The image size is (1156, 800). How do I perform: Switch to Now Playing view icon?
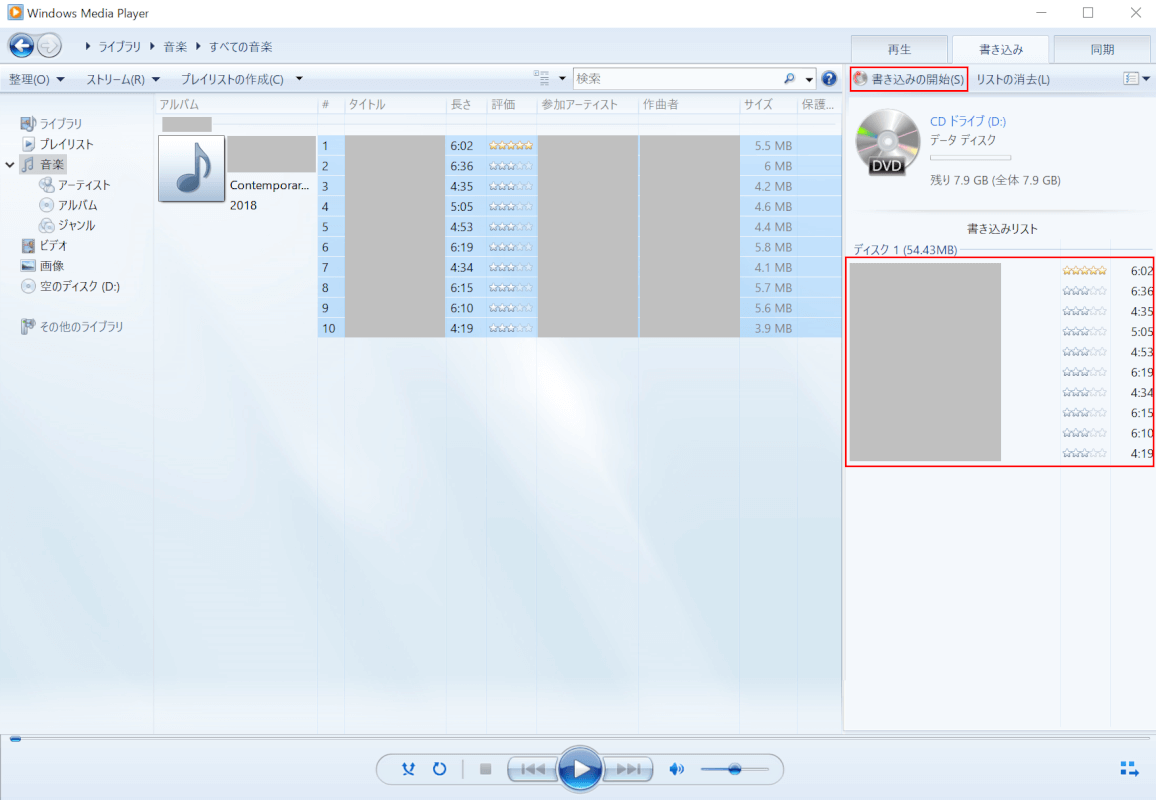[x=1129, y=769]
